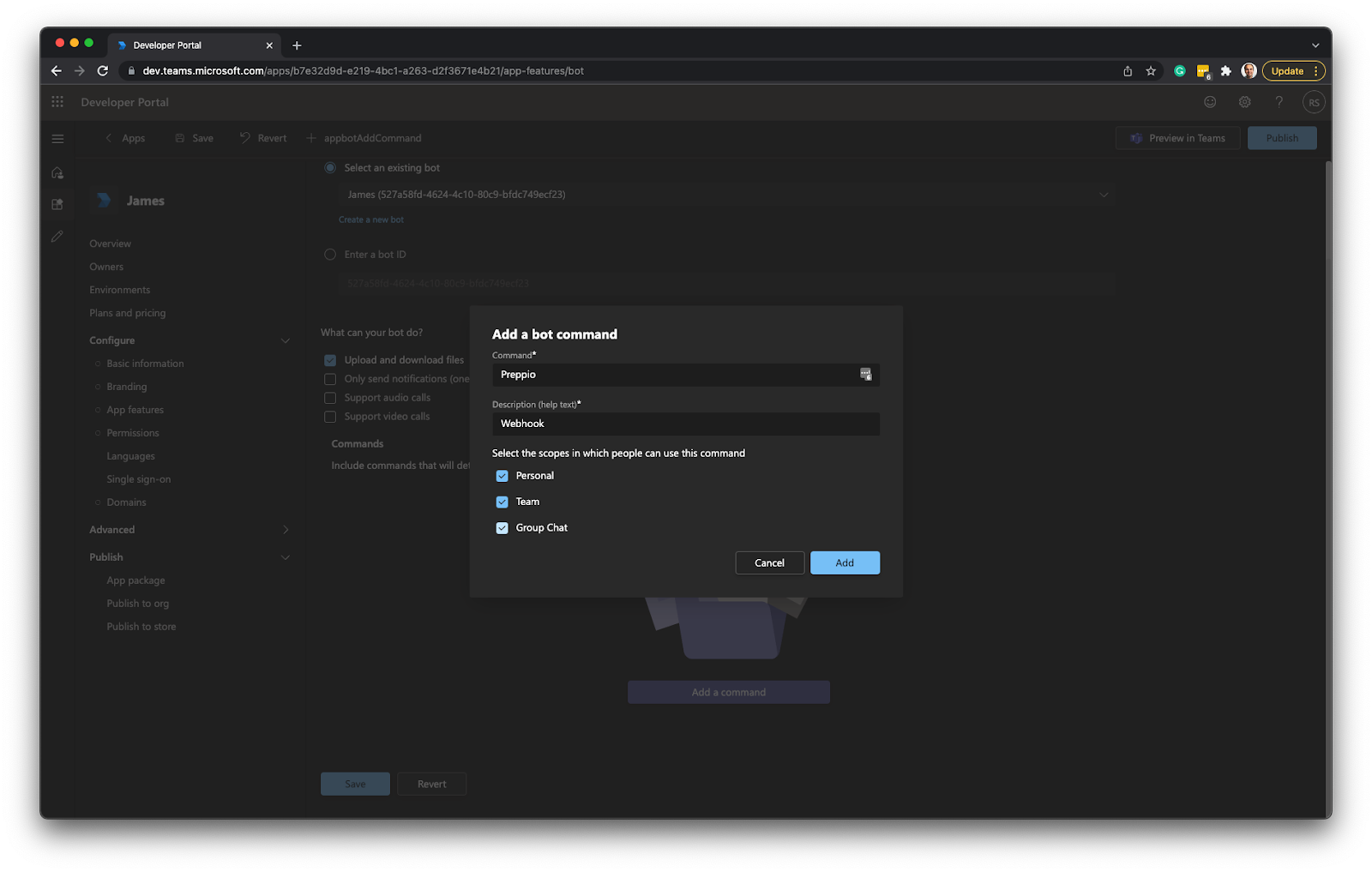Open the "Create a new bot" link
Screen dimensions: 1372x872
(370, 220)
